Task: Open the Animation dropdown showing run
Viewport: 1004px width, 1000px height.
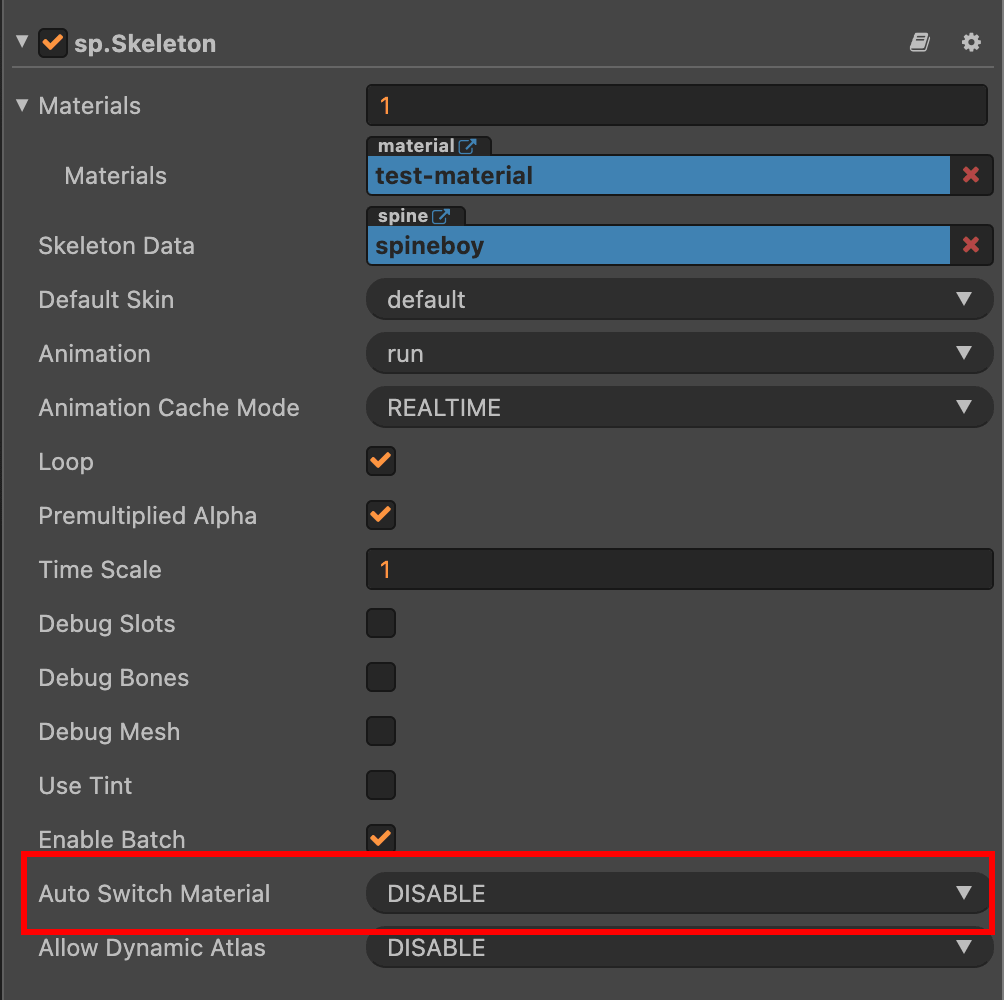Action: point(679,353)
